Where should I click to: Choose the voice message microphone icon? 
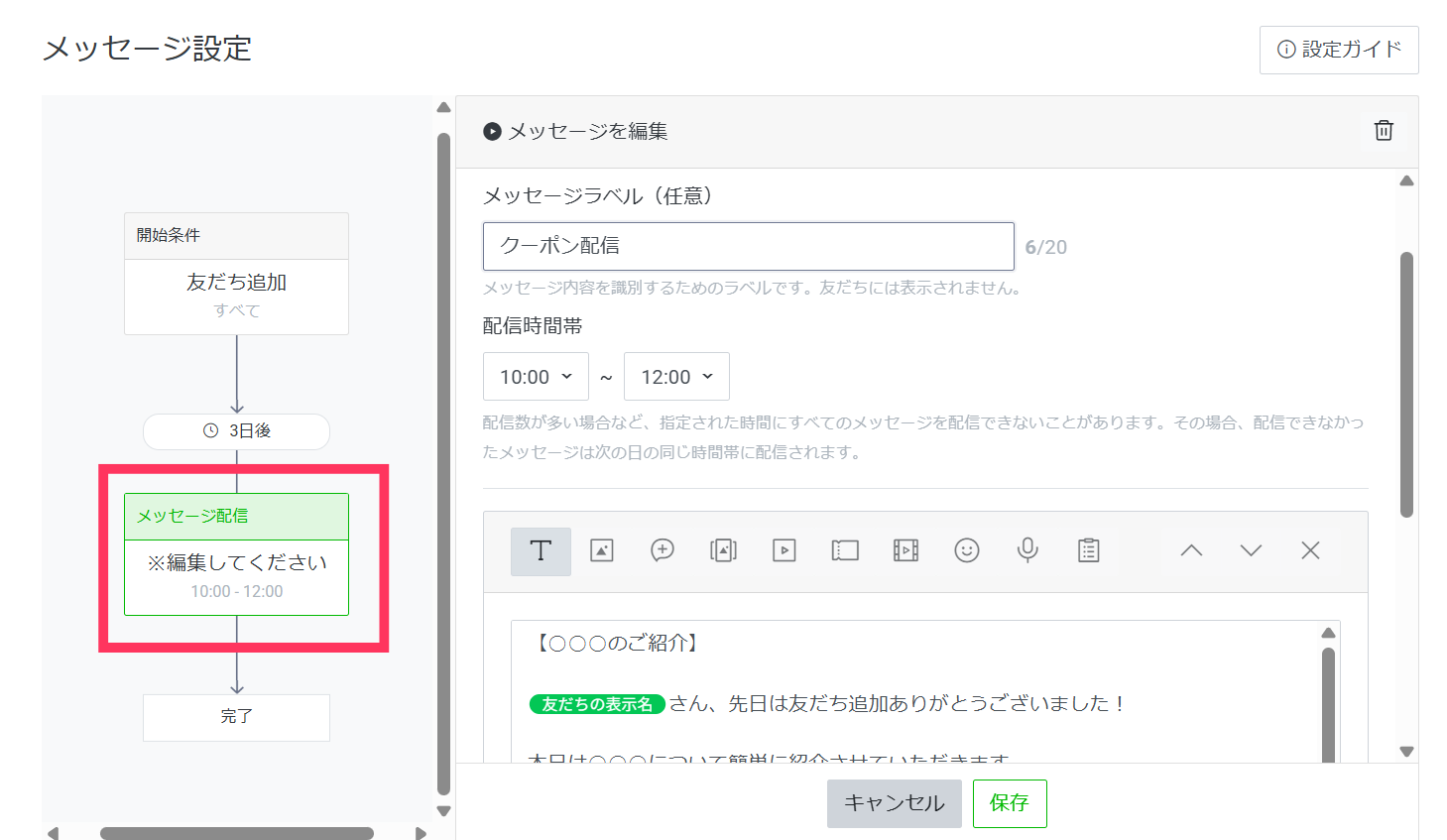click(x=1027, y=551)
